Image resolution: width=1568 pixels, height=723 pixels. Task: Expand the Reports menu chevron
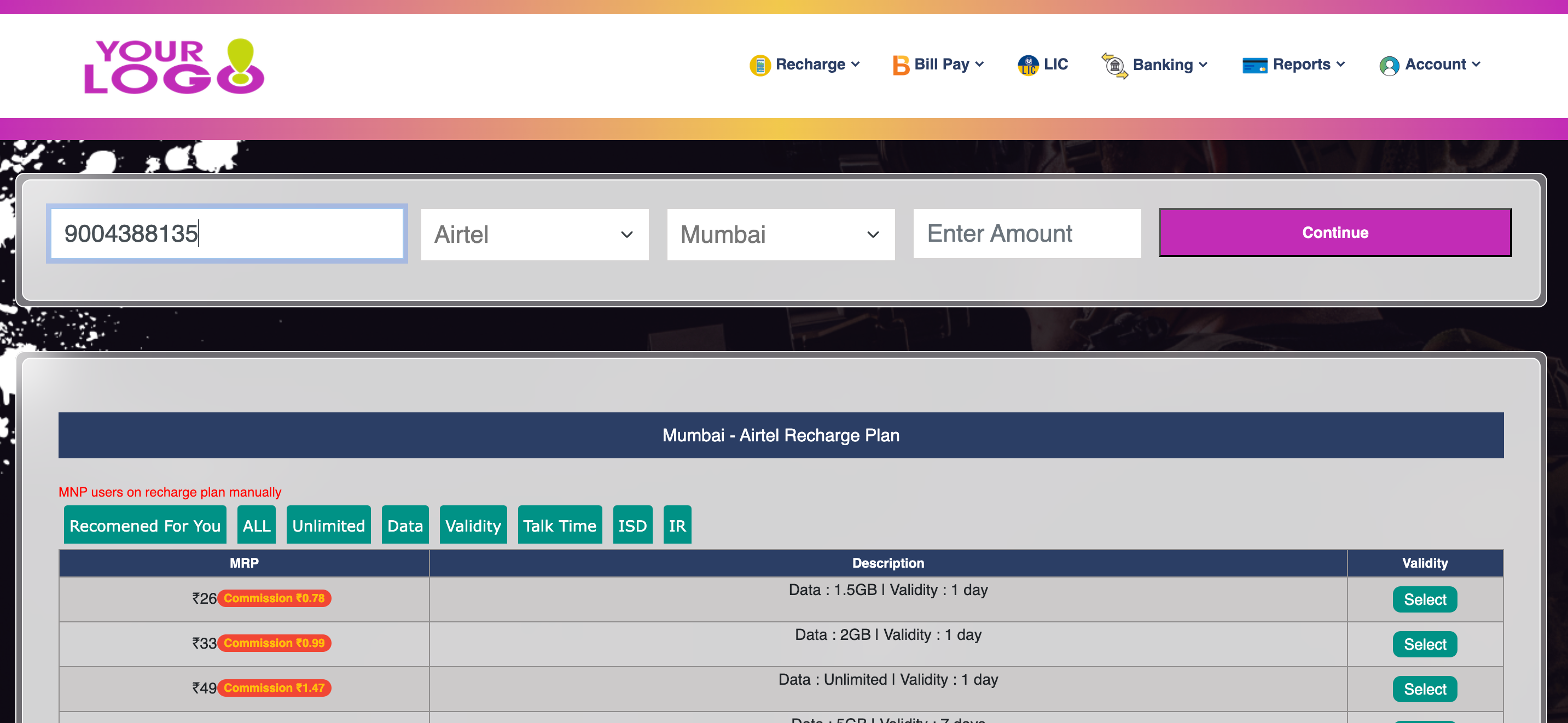click(x=1341, y=64)
